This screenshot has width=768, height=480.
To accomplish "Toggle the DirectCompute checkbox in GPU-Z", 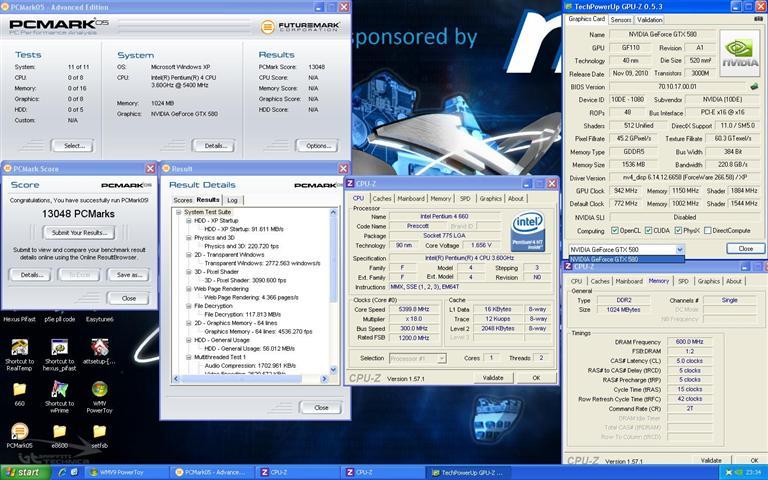I will click(707, 230).
